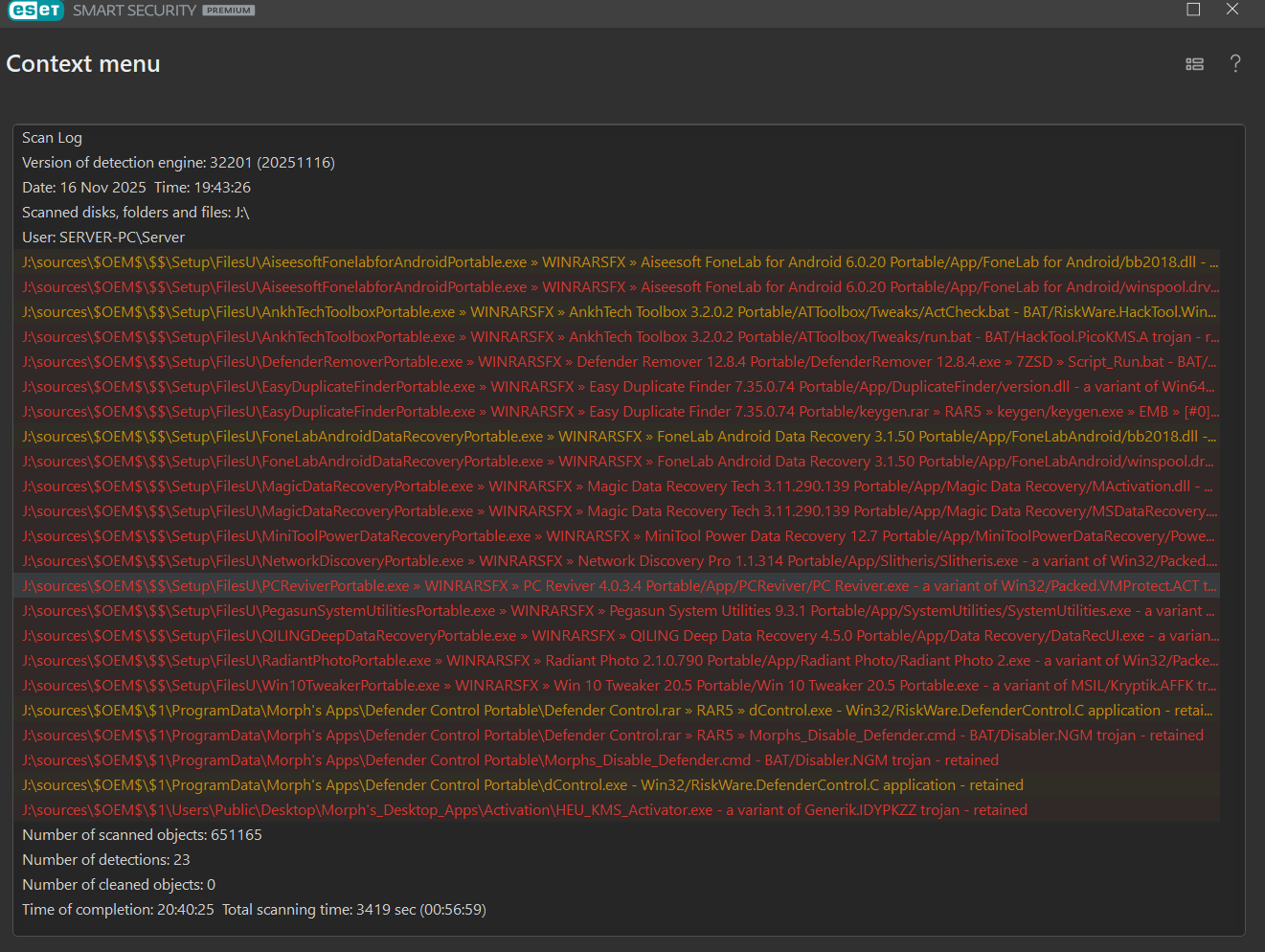Click the QILING Deep Data Recovery entry
The height and width of the screenshot is (952, 1265).
point(620,636)
